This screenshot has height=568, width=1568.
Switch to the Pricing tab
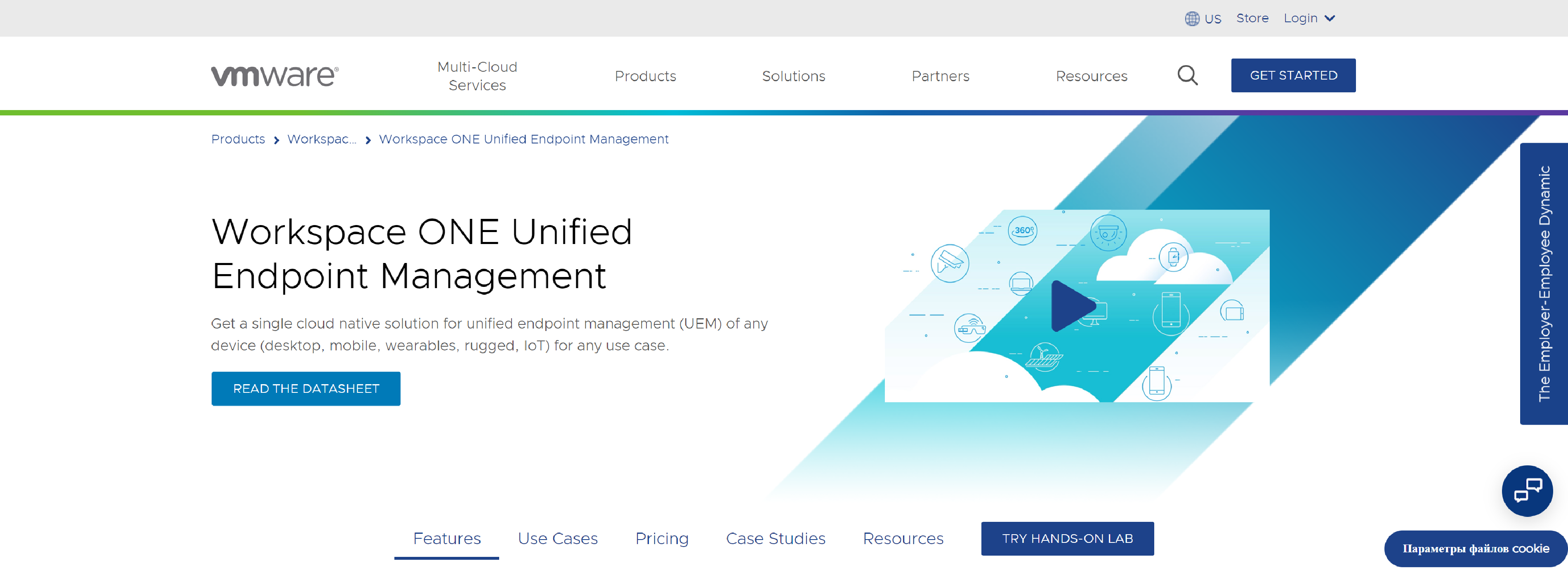tap(662, 539)
